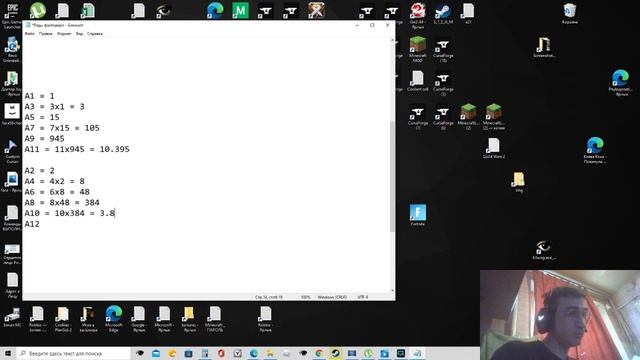The width and height of the screenshot is (640, 360).
Task: Click the Notepad vertical scrollbar thumb
Action: [x=392, y=176]
